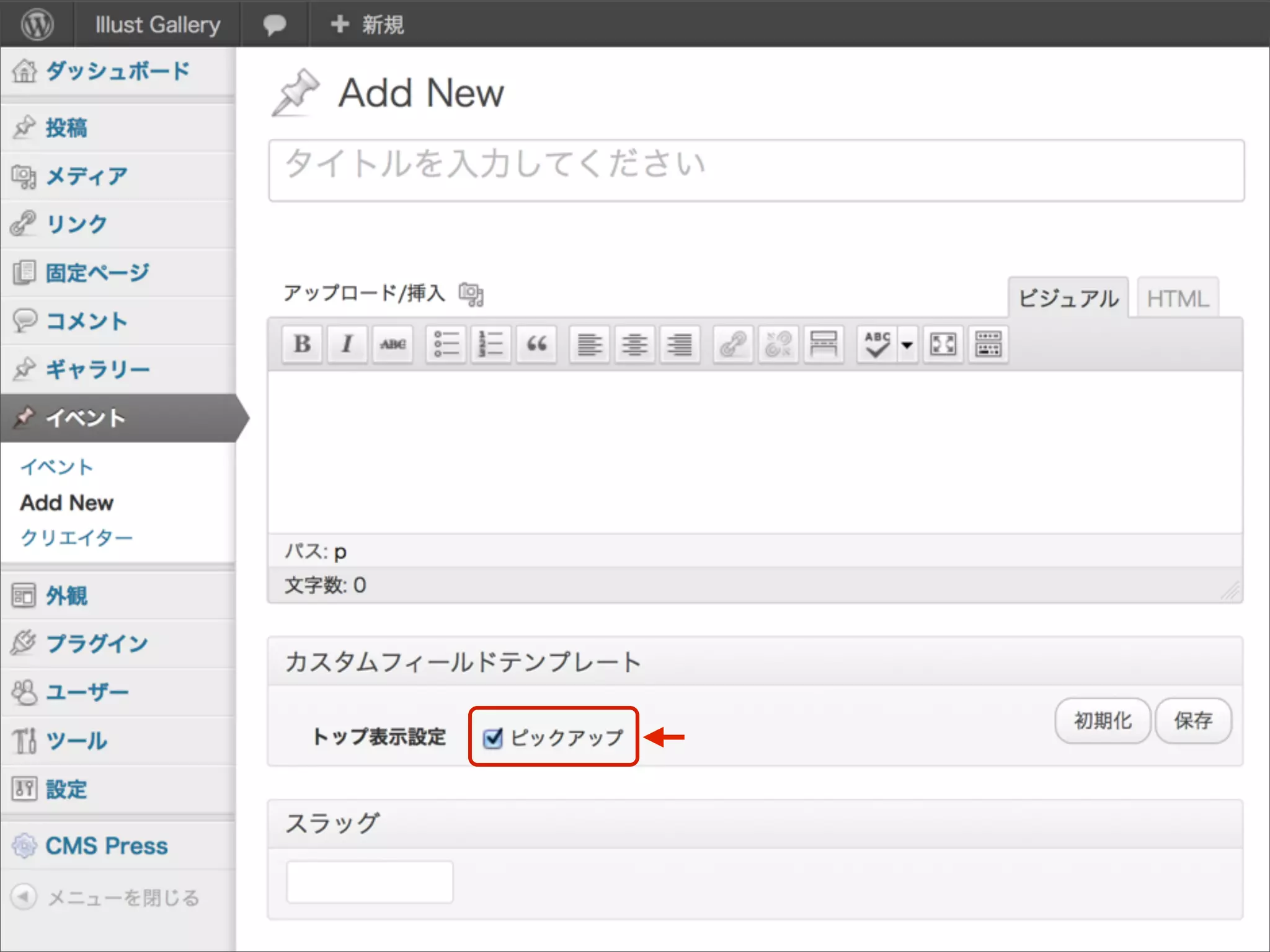
Task: Click the strikethrough ABC icon
Action: click(393, 344)
